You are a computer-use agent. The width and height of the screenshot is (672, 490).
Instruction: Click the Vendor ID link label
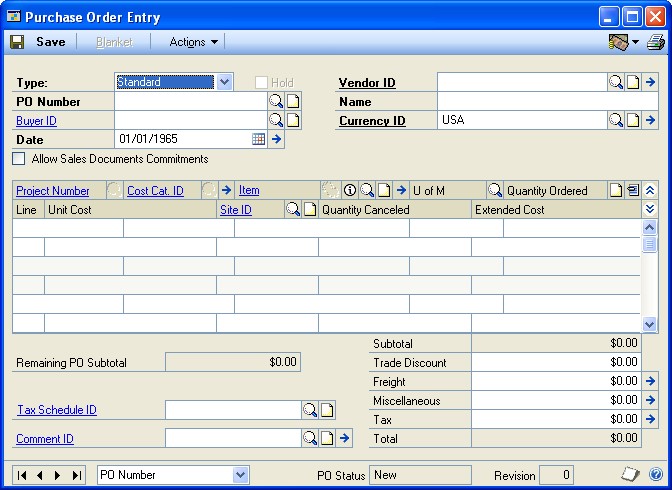tap(367, 83)
